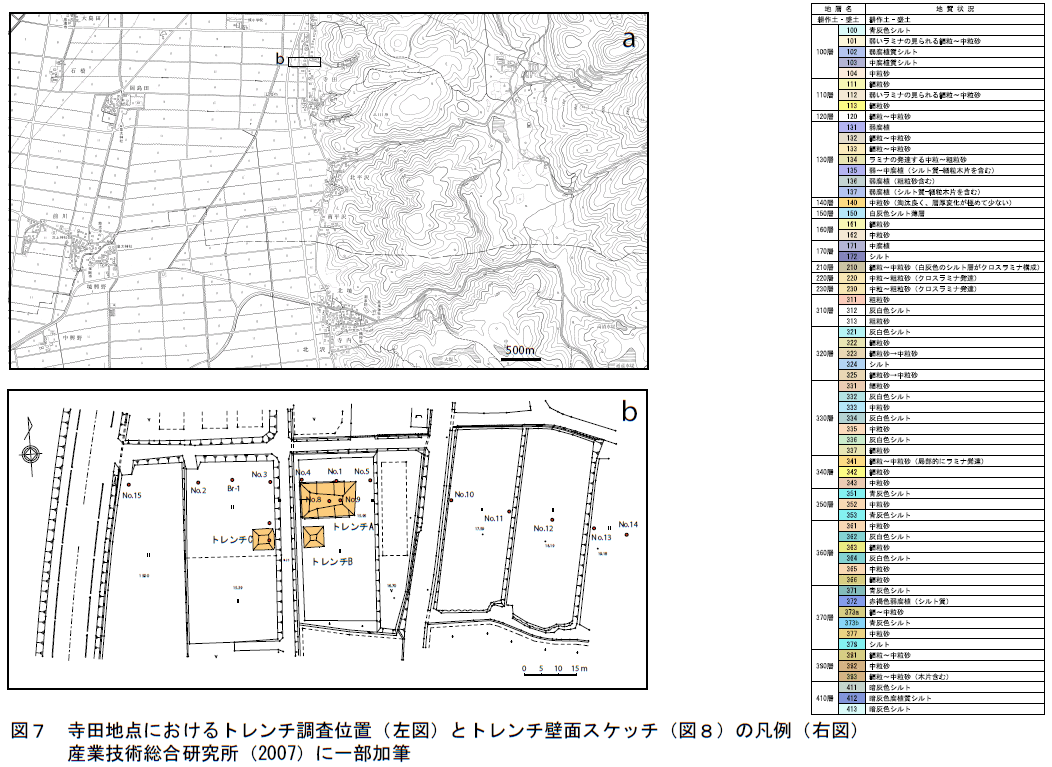
Task: Click the 330層 group label
Action: (825, 418)
